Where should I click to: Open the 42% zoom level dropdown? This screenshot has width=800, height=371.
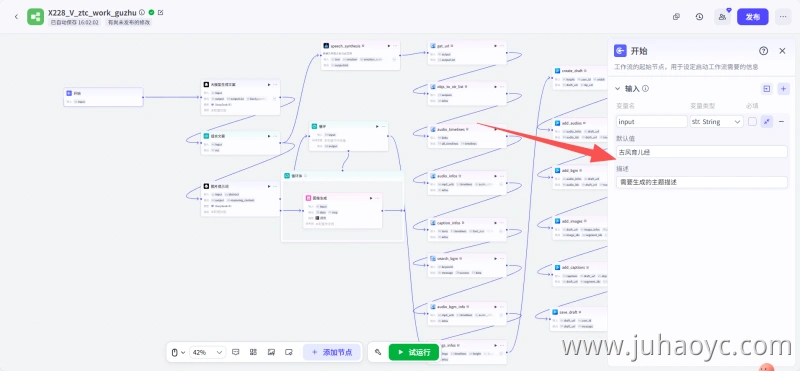207,352
